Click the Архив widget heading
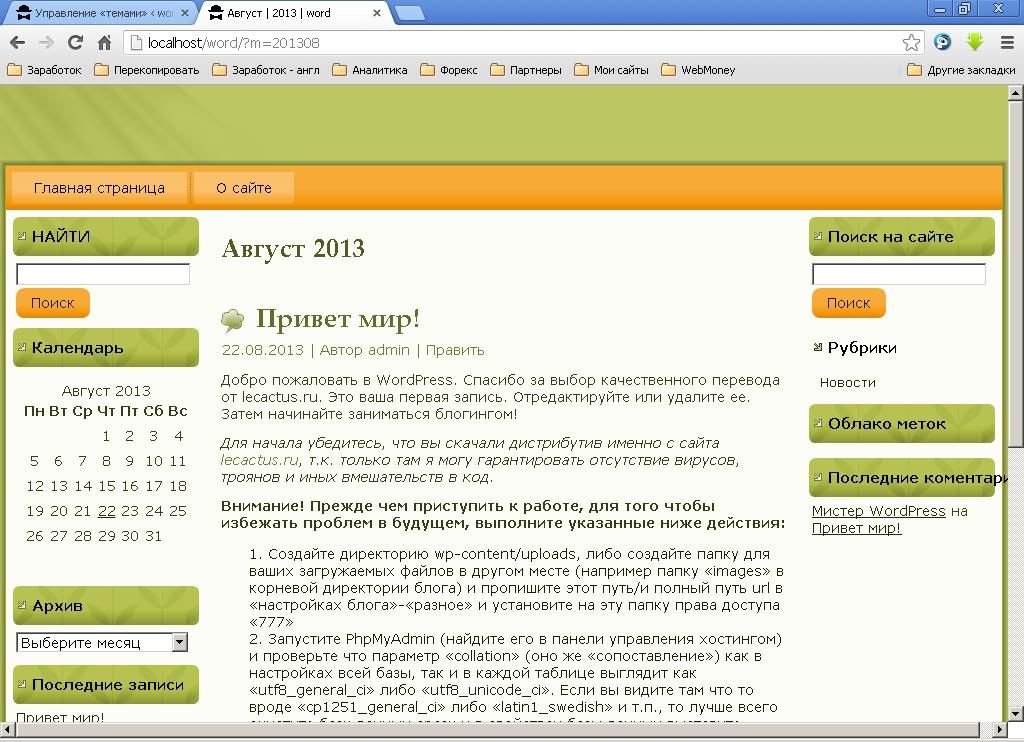 106,605
